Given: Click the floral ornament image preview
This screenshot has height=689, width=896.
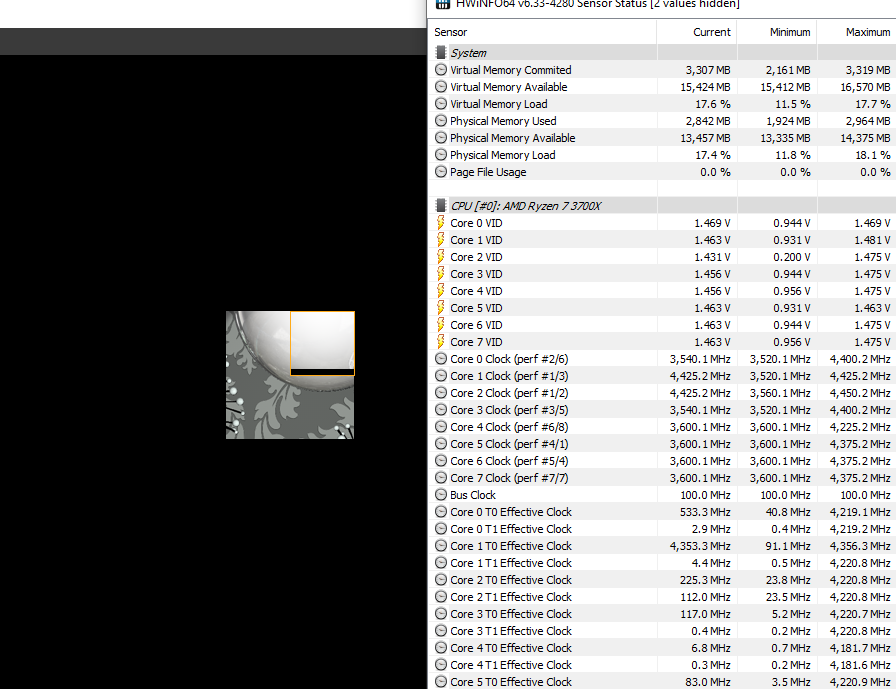Looking at the screenshot, I should tap(290, 375).
